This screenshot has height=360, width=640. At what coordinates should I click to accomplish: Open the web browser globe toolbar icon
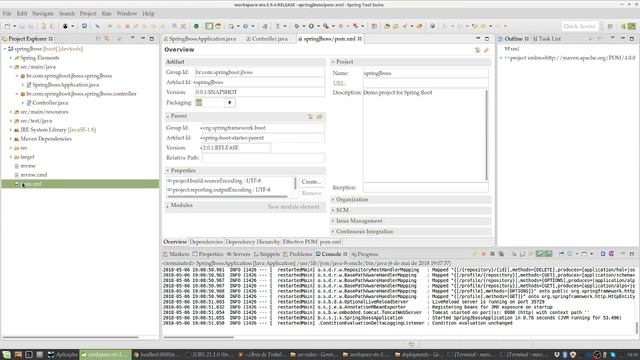[x=432, y=26]
